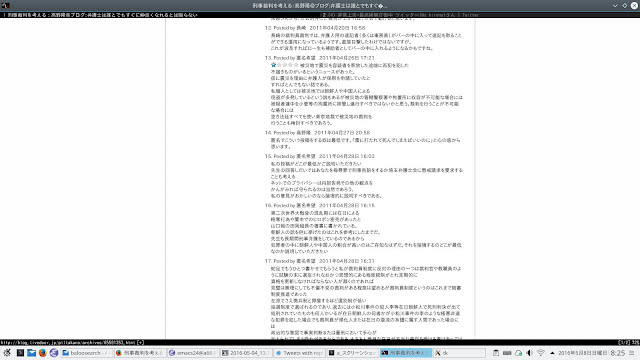Click the date 2016年5月8日日曜日 in the panel
Viewport: 640px width, 360px height.
pyautogui.click(x=582, y=353)
